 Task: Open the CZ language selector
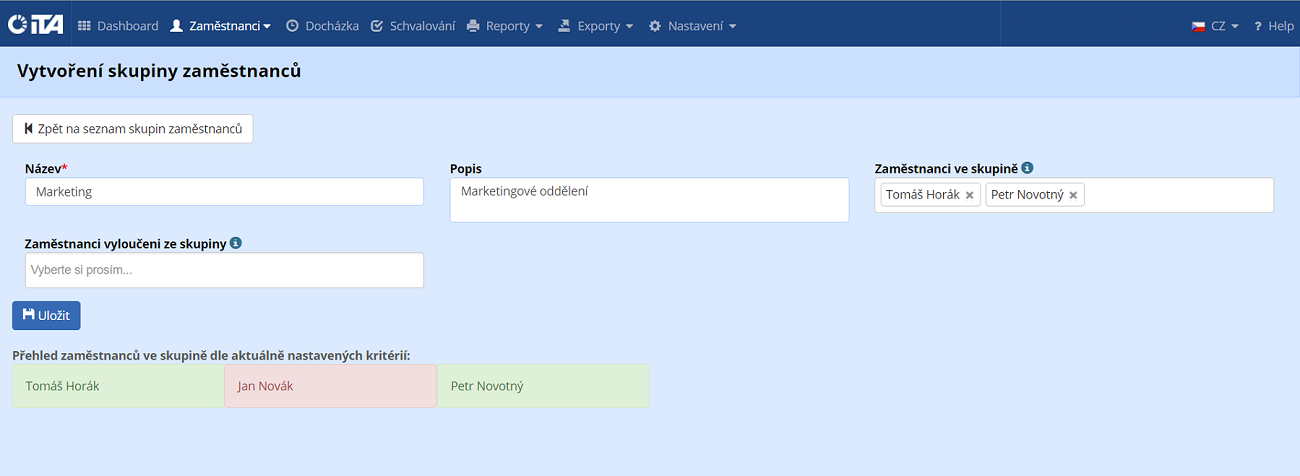(x=1215, y=26)
